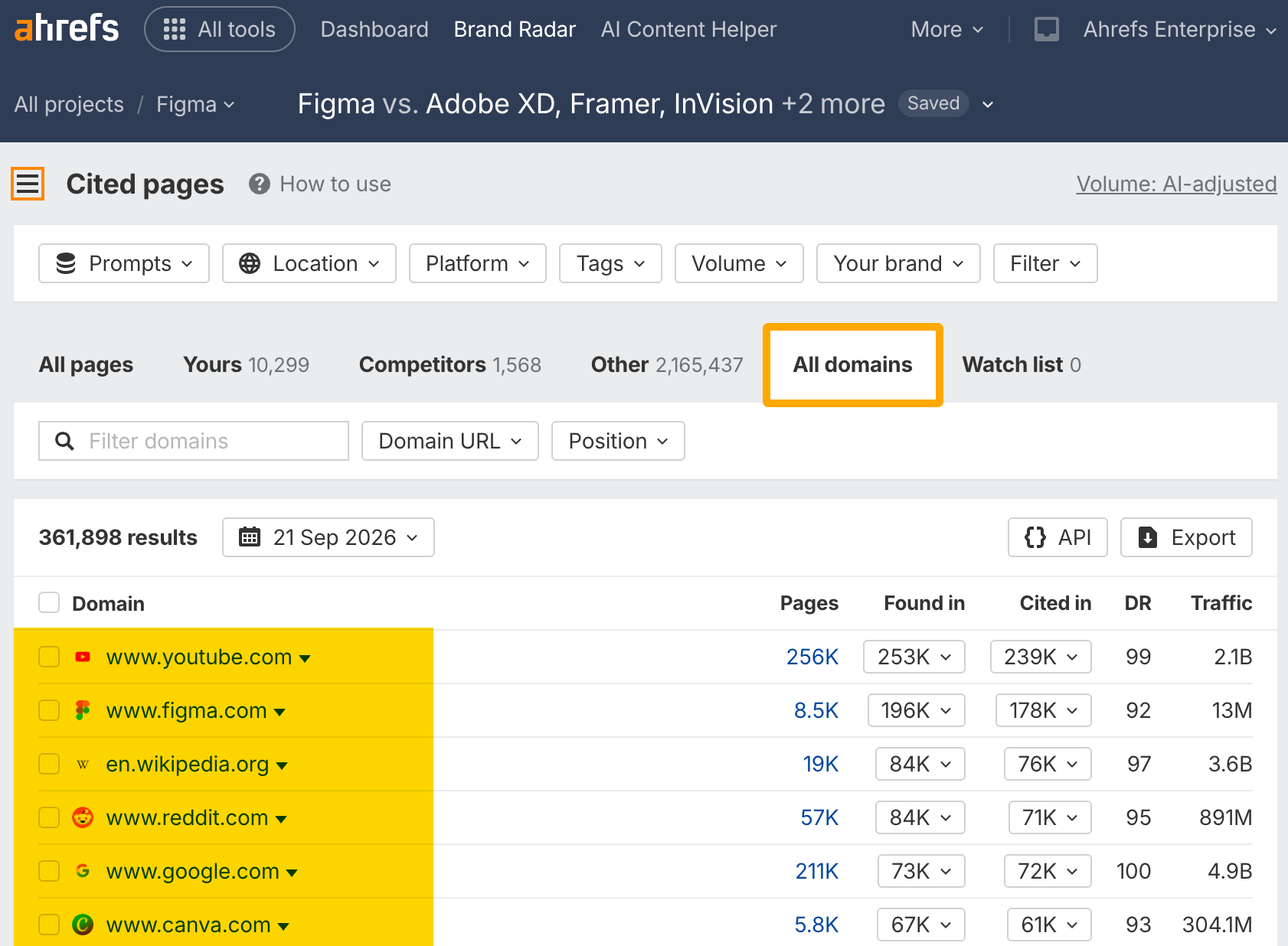
Task: Open the Ahrefs Enterprise account menu
Action: 1179,29
